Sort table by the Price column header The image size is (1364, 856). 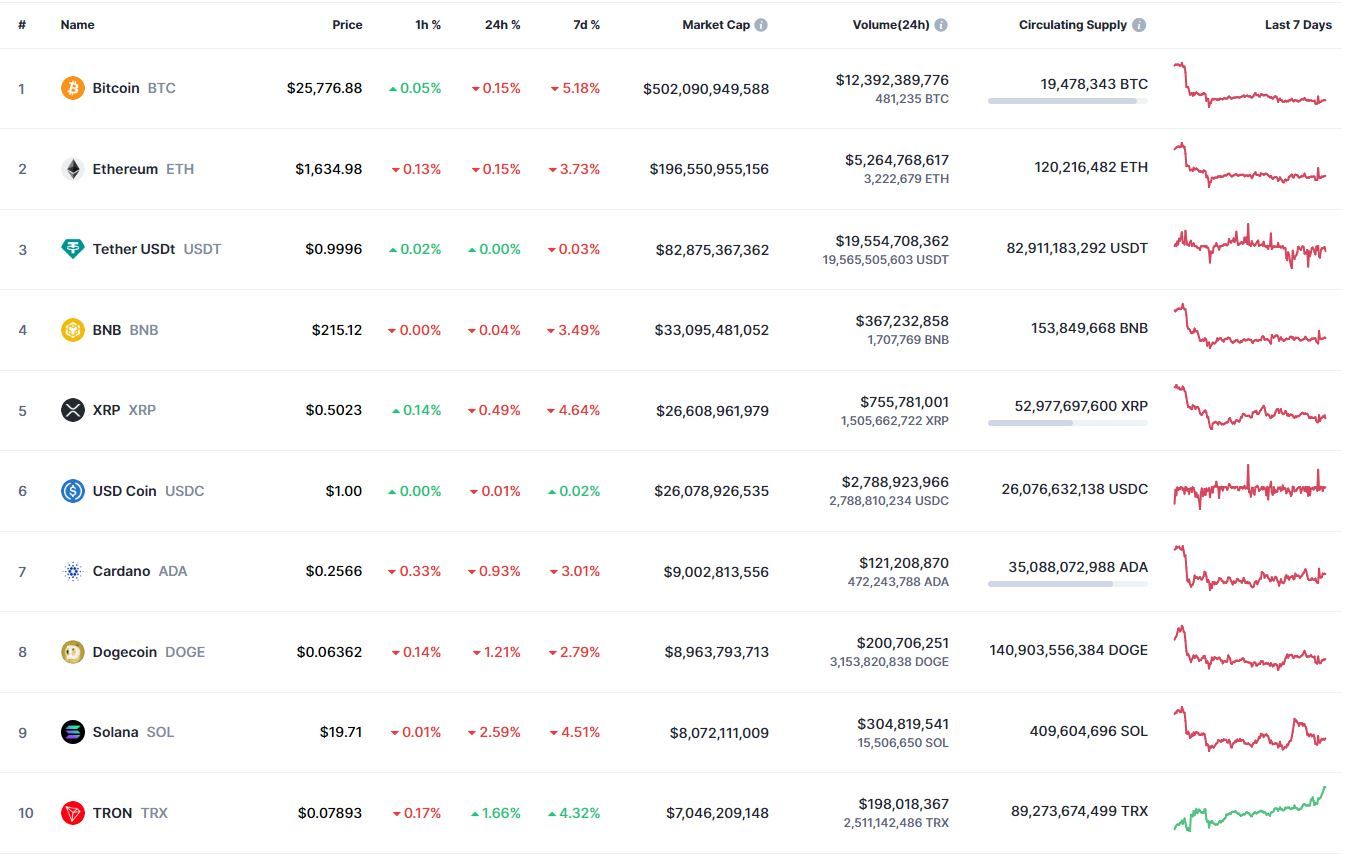tap(347, 25)
